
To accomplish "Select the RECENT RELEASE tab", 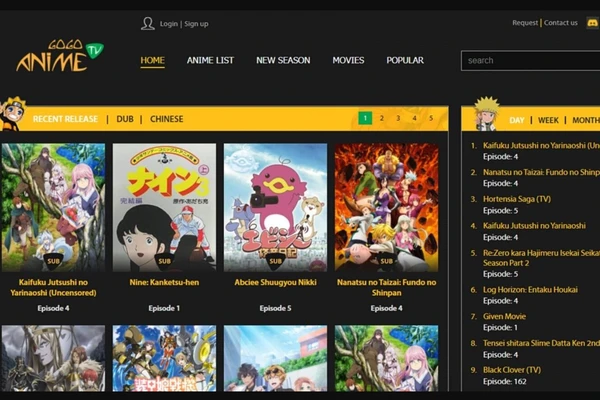I will click(65, 119).
